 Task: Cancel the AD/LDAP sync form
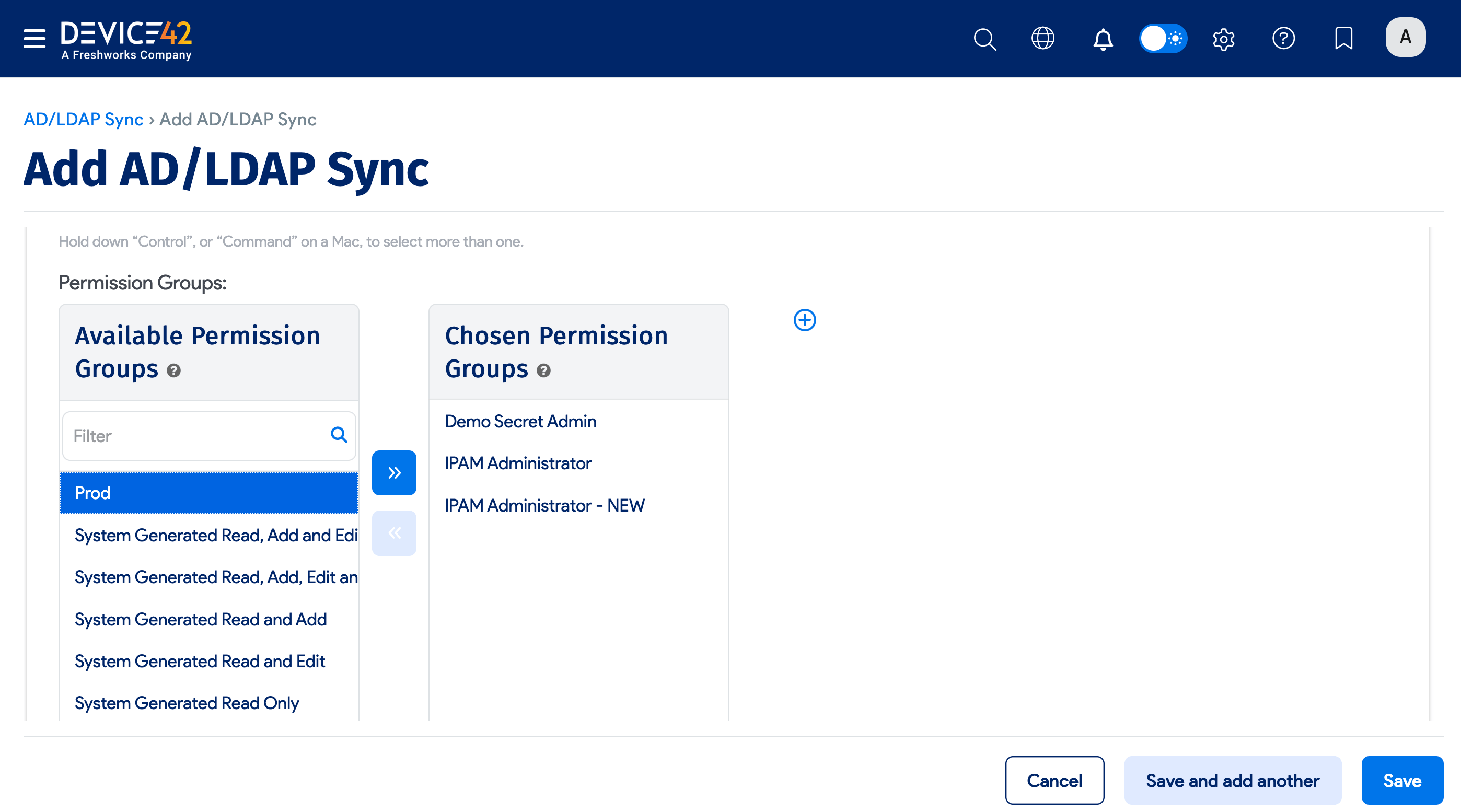(1054, 780)
